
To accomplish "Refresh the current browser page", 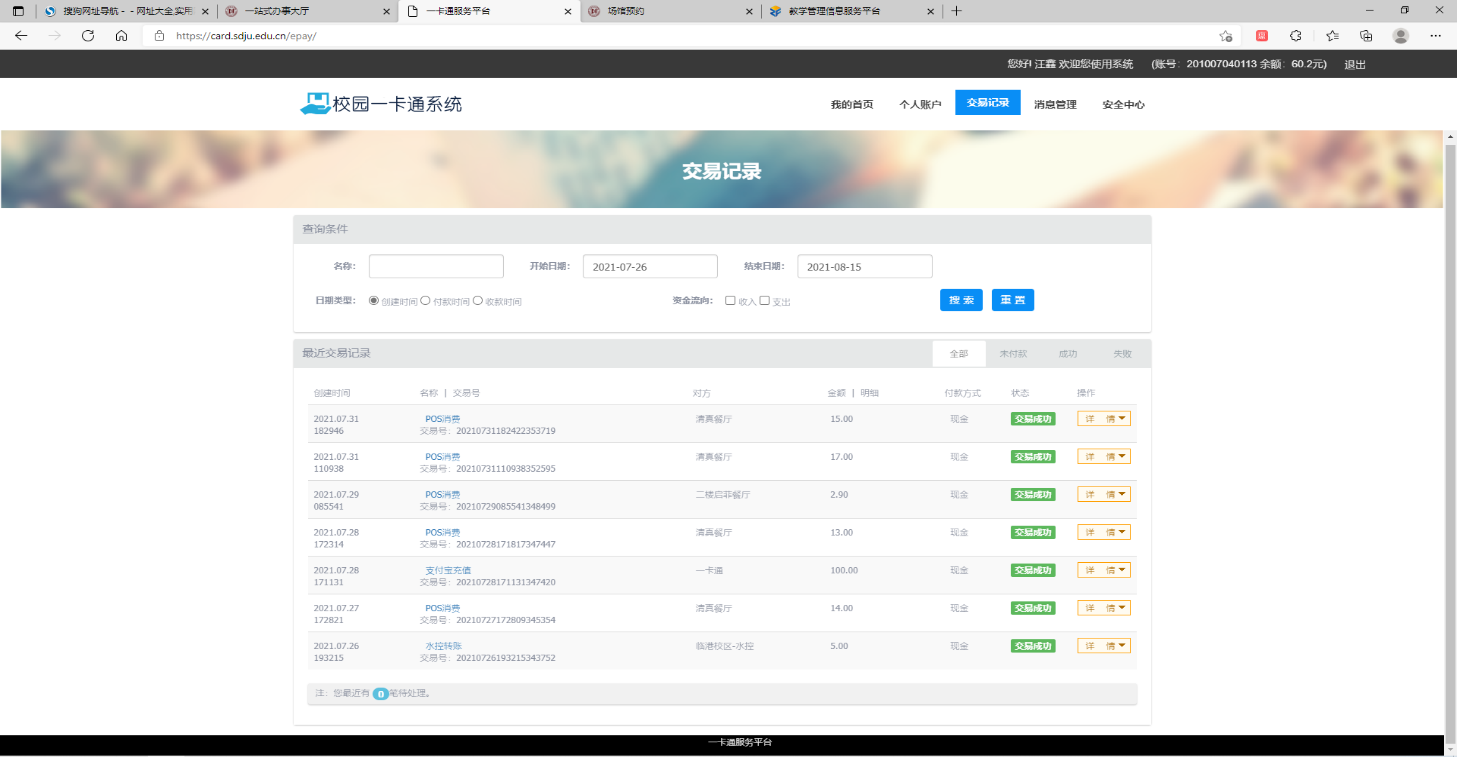I will click(88, 35).
